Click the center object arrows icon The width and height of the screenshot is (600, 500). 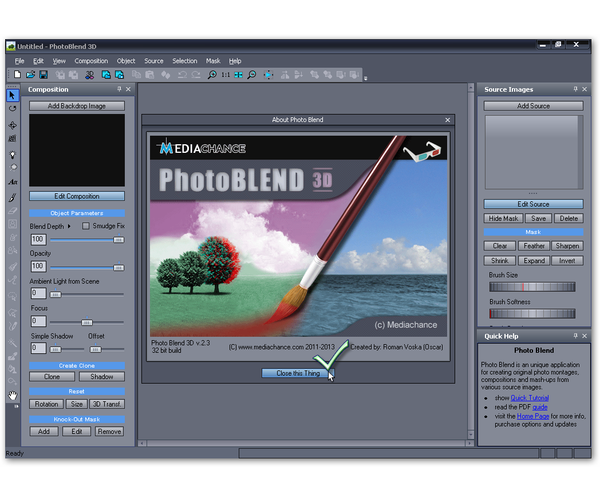click(269, 75)
